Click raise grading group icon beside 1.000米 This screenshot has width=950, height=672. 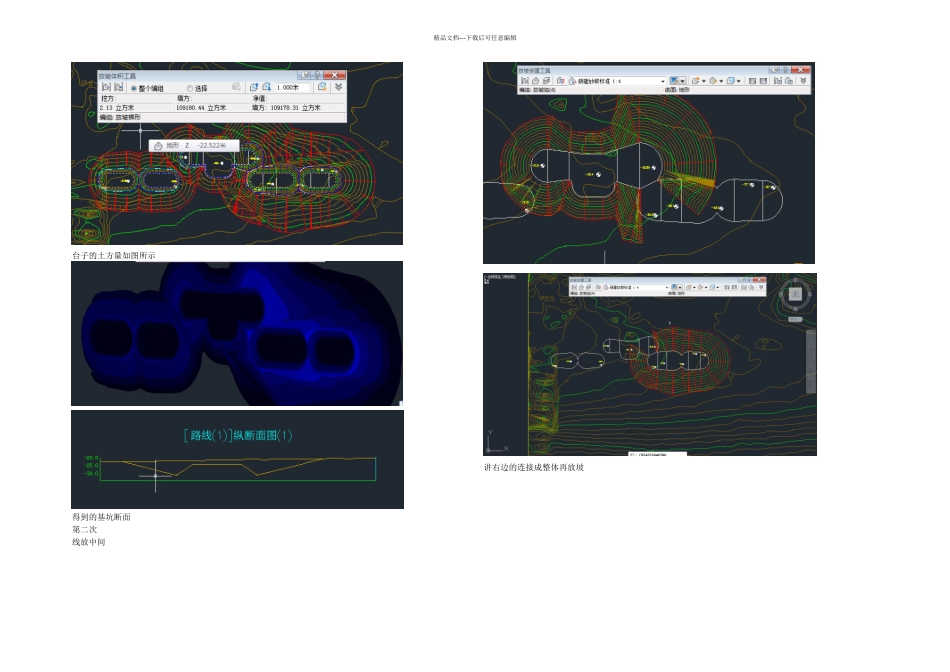point(254,87)
